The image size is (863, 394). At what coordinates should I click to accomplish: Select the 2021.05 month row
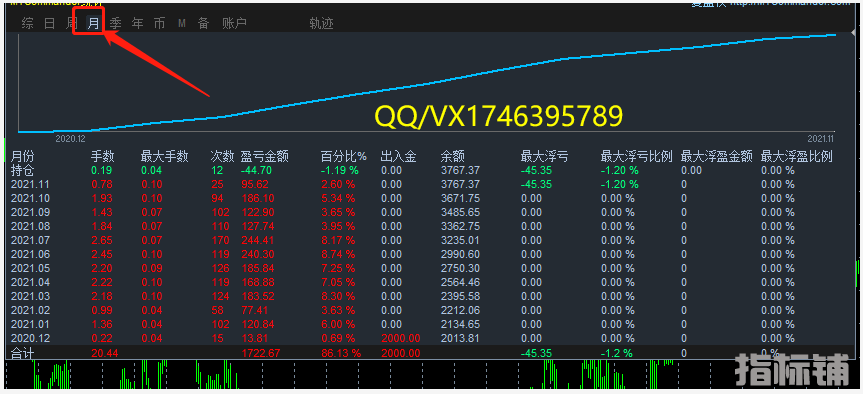tap(30, 268)
